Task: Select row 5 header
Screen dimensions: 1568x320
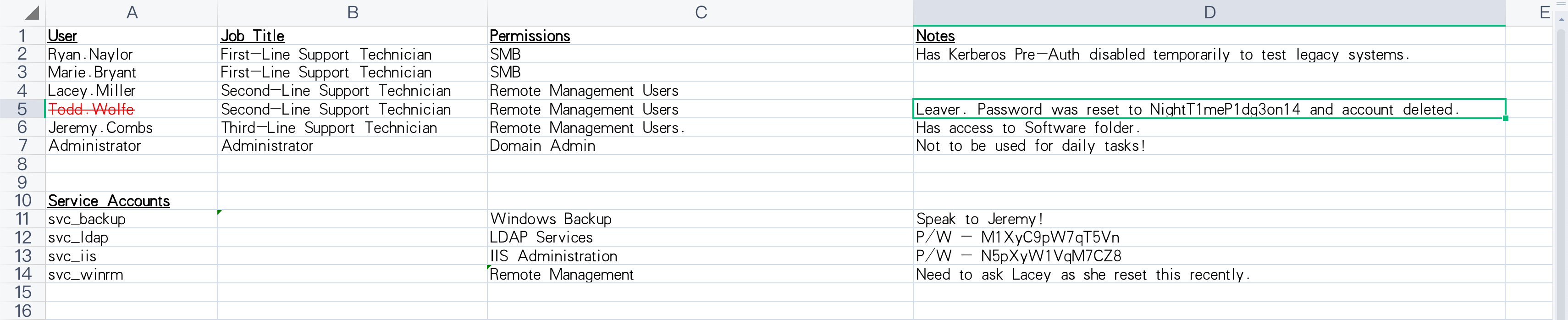Action: (22, 109)
